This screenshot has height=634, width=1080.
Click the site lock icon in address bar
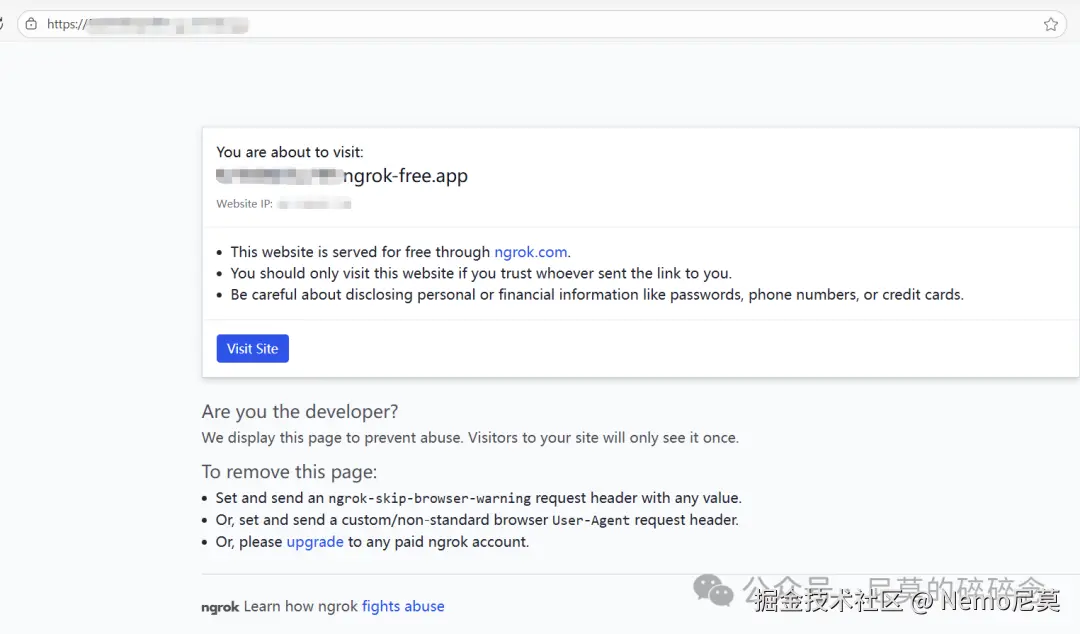31,24
